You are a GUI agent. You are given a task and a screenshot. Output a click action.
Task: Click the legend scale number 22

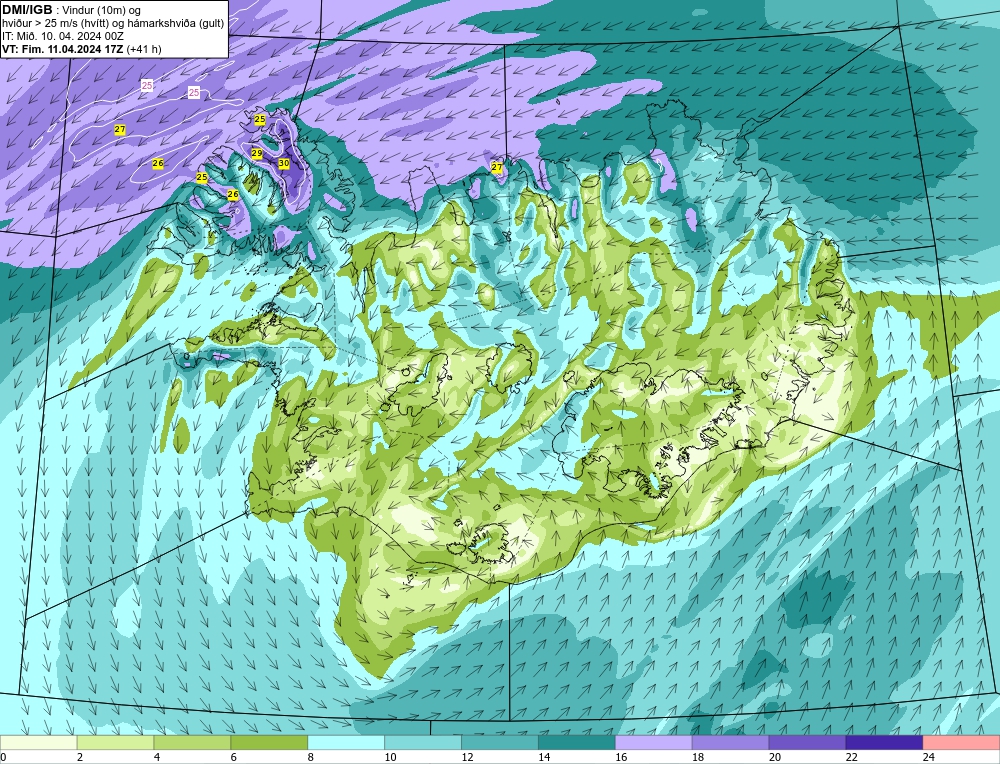tap(852, 757)
